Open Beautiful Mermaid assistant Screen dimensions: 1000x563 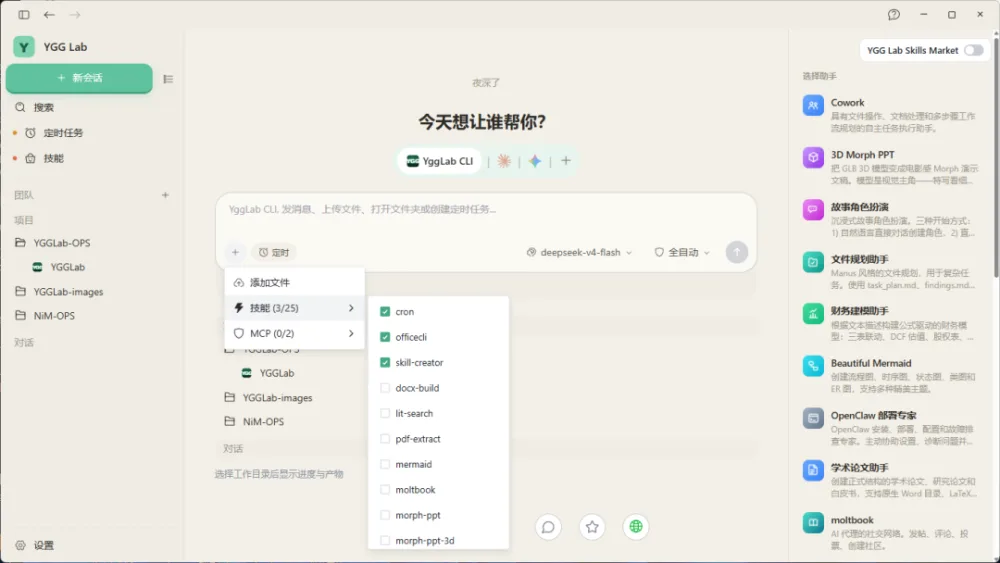pyautogui.click(x=890, y=376)
